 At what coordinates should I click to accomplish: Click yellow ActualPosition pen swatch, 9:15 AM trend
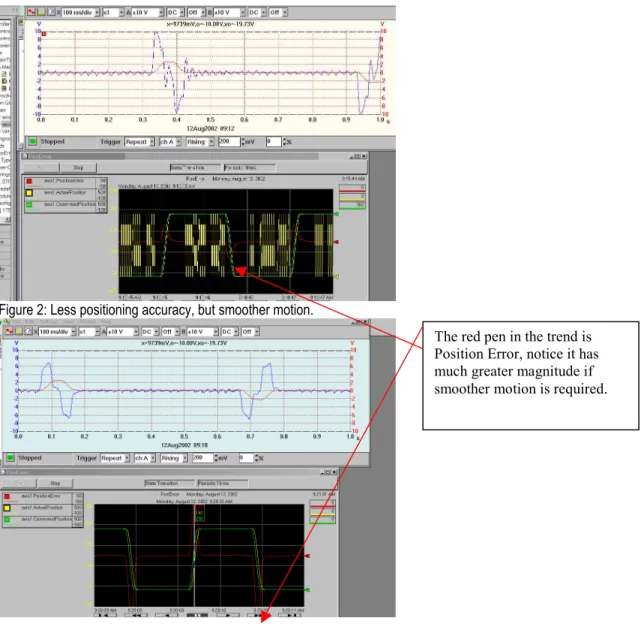29,193
